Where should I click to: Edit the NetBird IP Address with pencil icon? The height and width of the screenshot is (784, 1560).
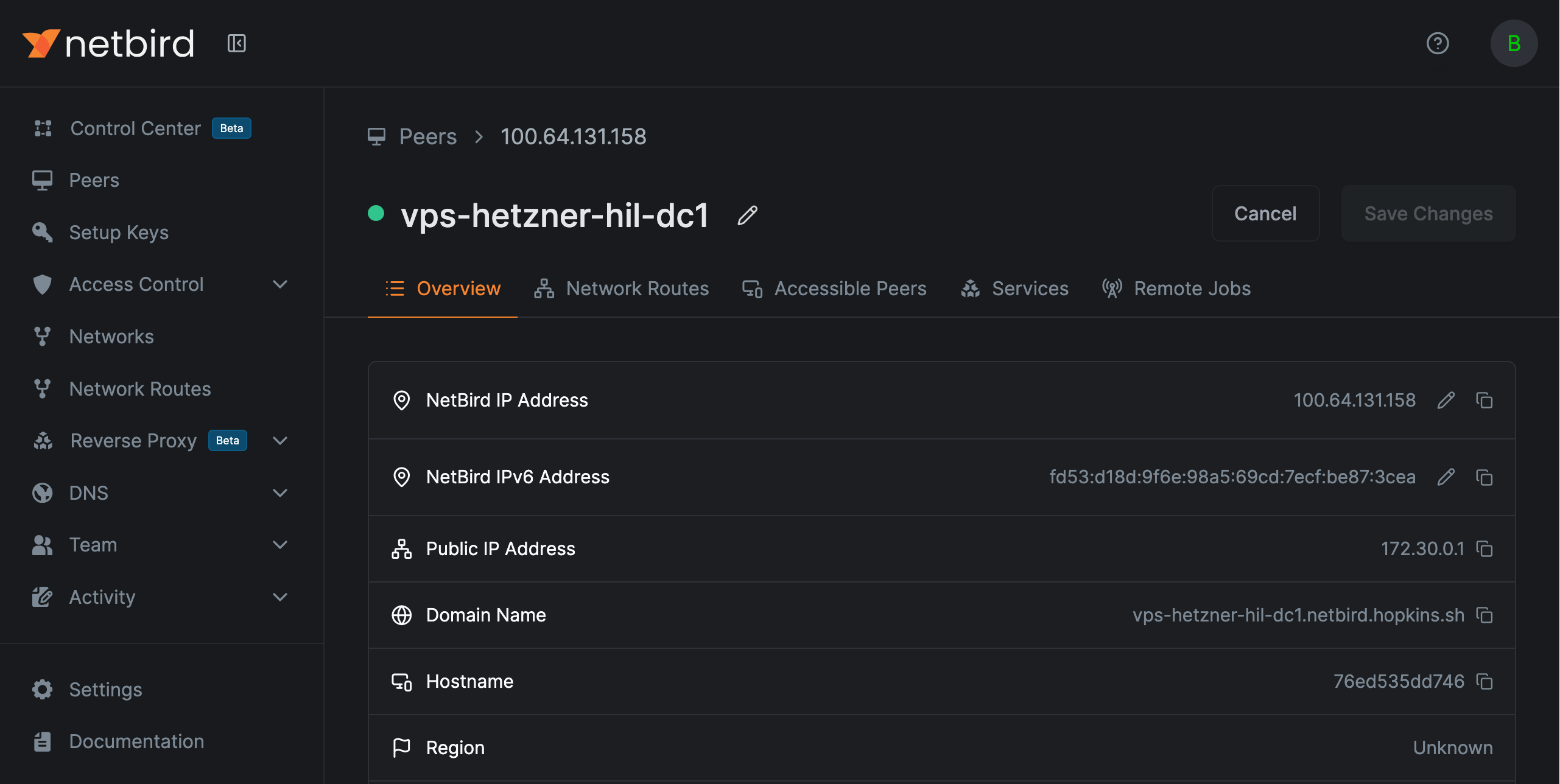1446,400
